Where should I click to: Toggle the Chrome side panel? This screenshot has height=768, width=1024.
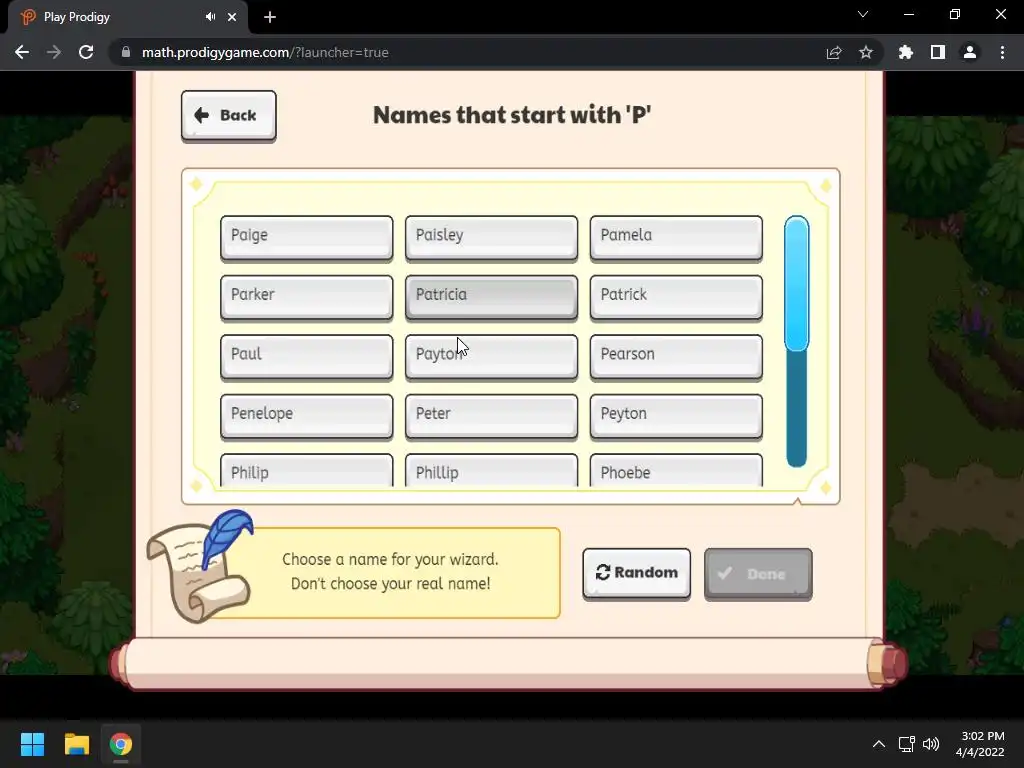tap(938, 52)
